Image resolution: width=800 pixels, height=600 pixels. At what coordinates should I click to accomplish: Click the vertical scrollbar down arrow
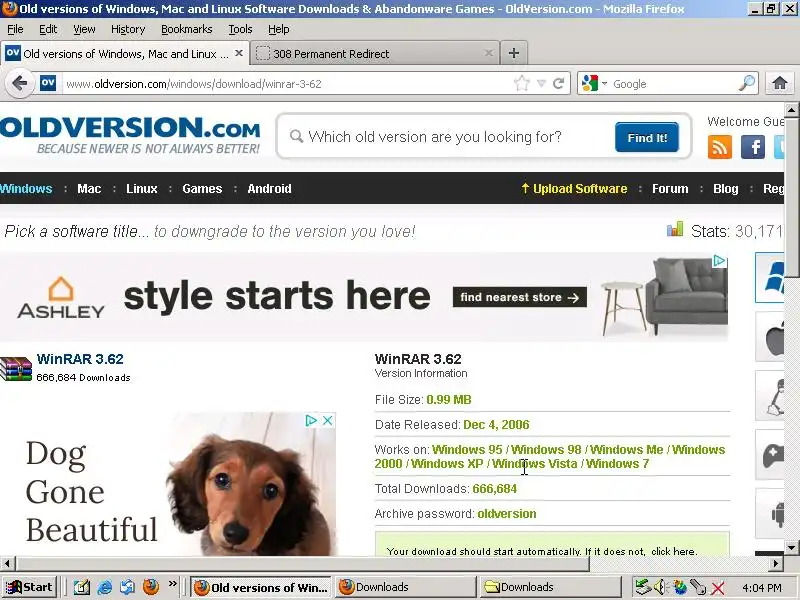tap(791, 547)
